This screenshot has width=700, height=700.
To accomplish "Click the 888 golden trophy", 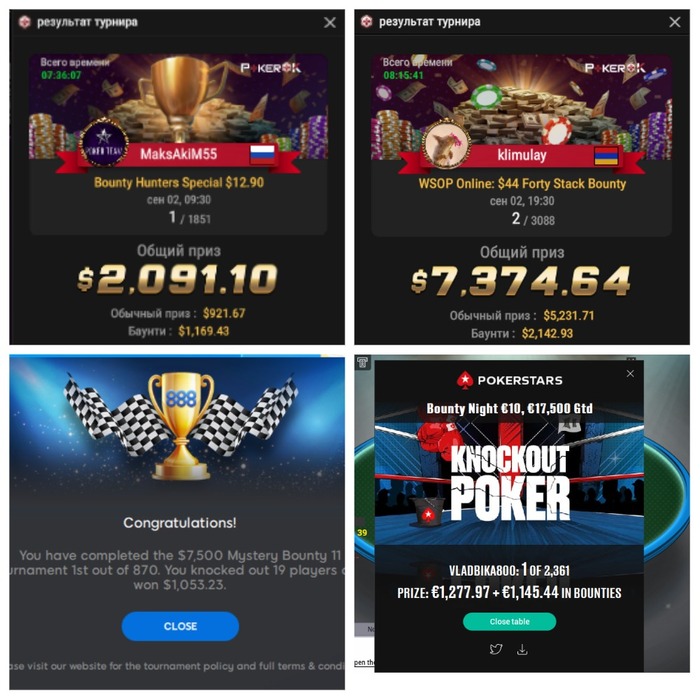I will (181, 425).
